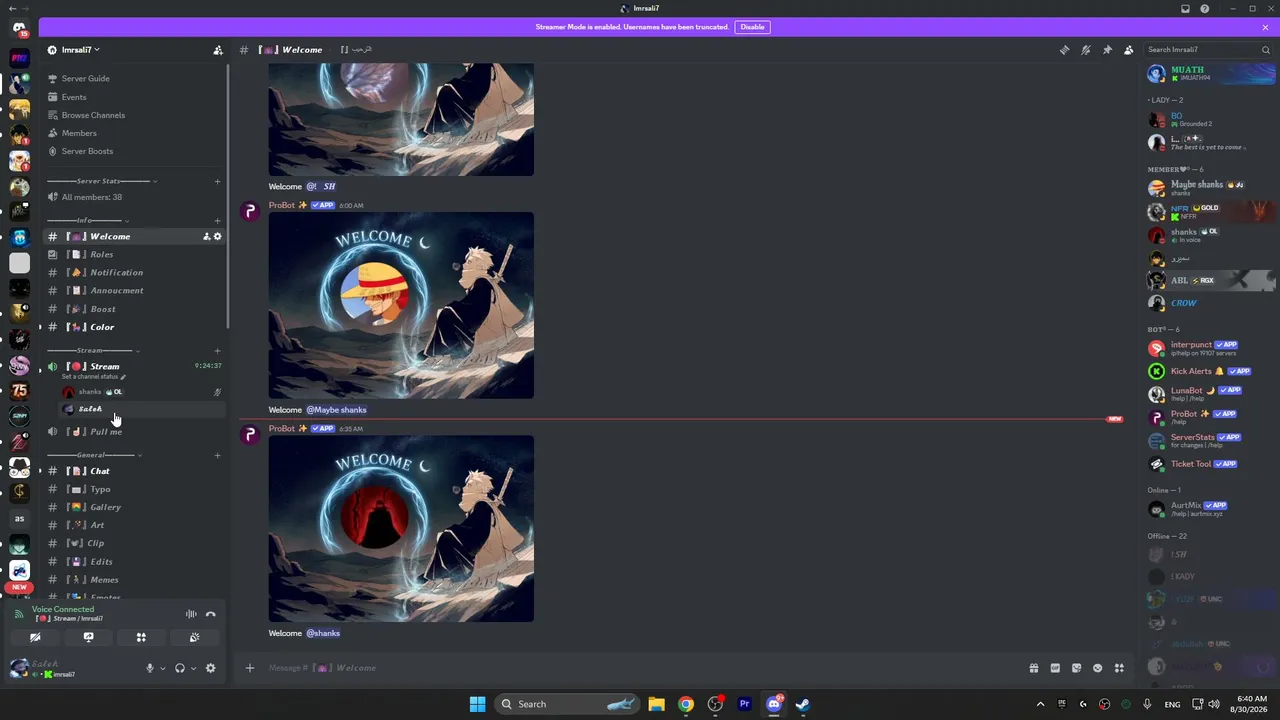This screenshot has width=1280, height=720.
Task: Open the @Maybe shanks mention
Action: (x=336, y=410)
